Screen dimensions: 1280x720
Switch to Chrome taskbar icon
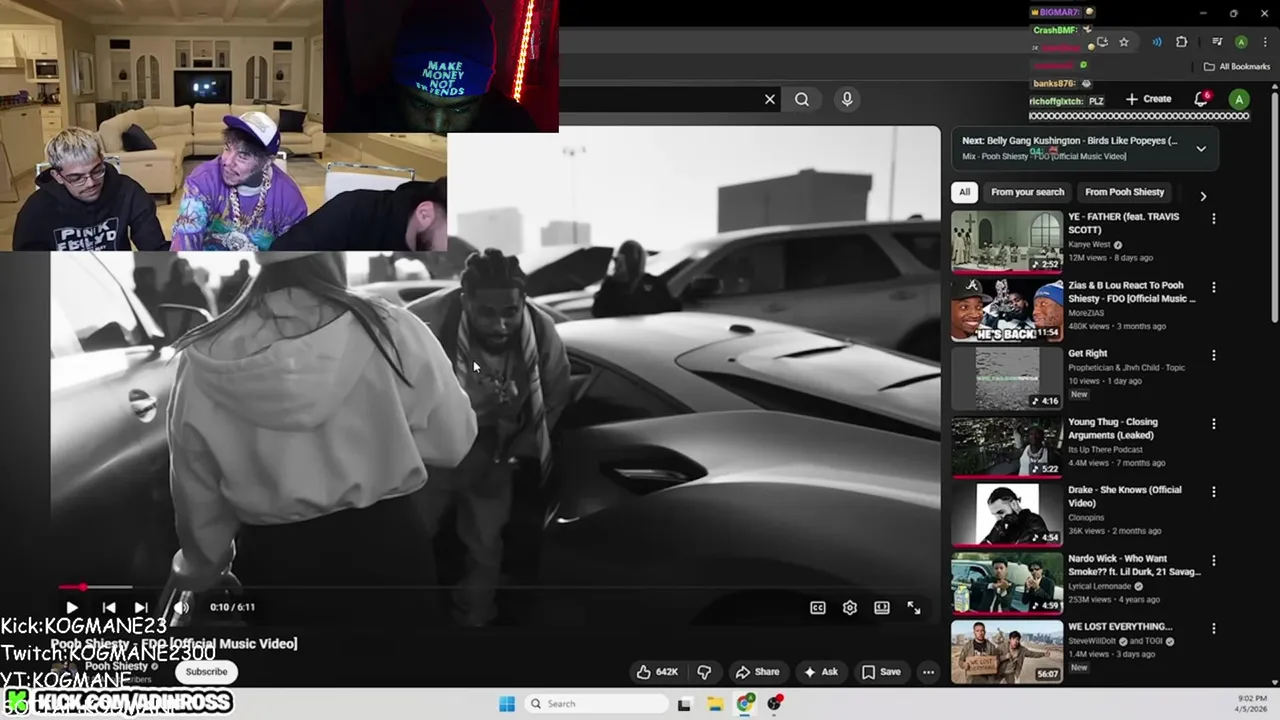click(x=746, y=704)
